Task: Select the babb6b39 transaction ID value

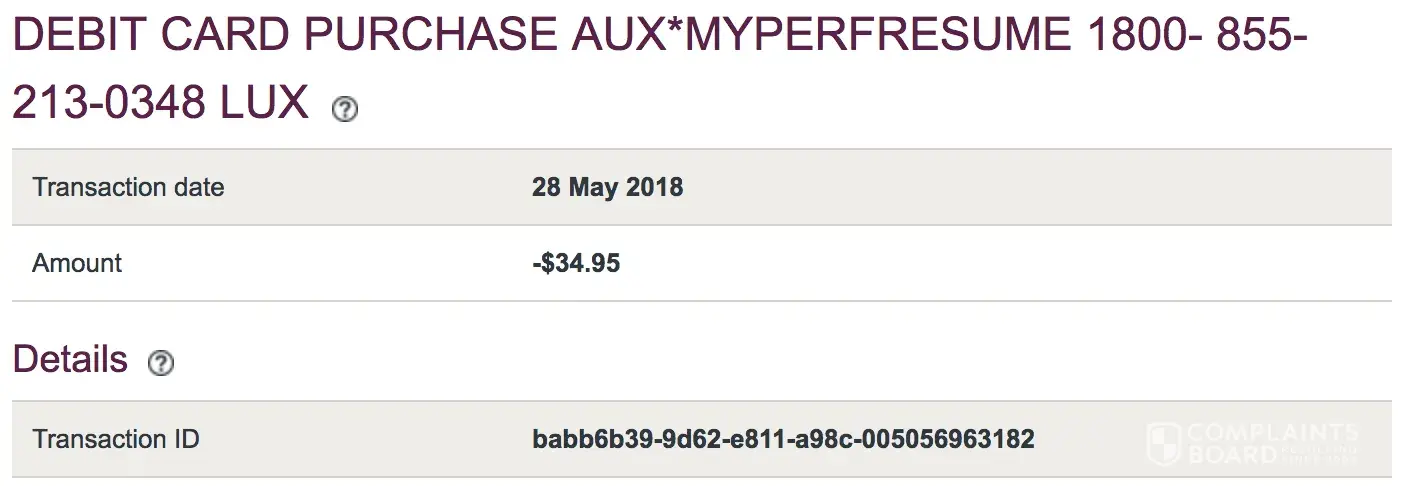Action: 783,439
